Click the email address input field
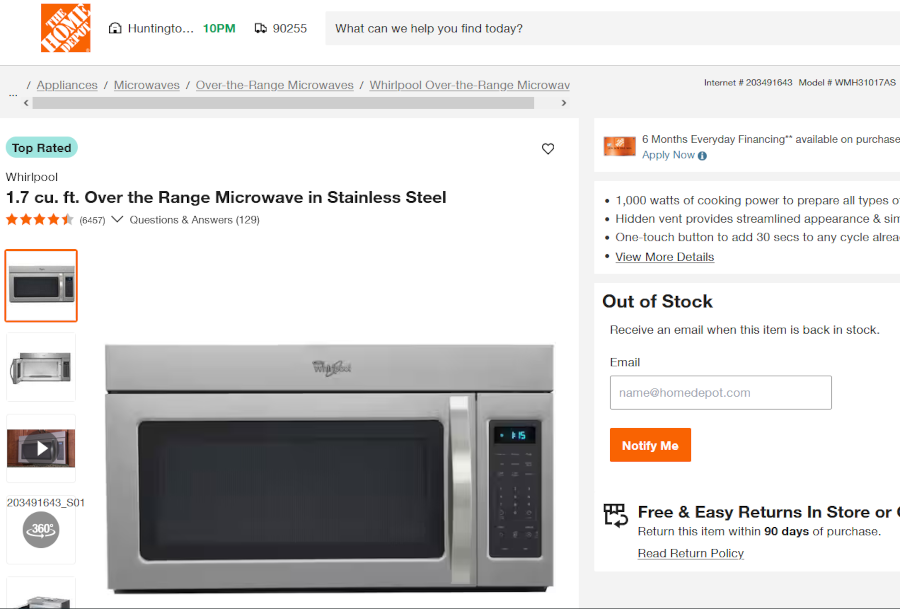This screenshot has width=900, height=609. [720, 393]
